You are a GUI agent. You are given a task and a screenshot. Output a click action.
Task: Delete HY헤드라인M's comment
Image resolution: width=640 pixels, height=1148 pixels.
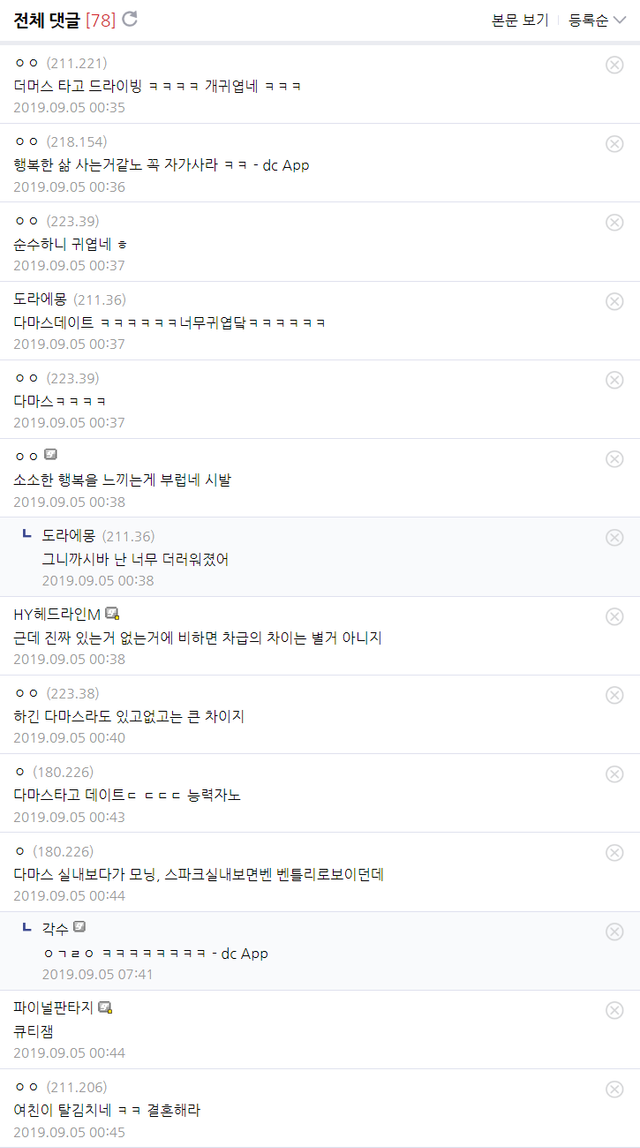614,617
